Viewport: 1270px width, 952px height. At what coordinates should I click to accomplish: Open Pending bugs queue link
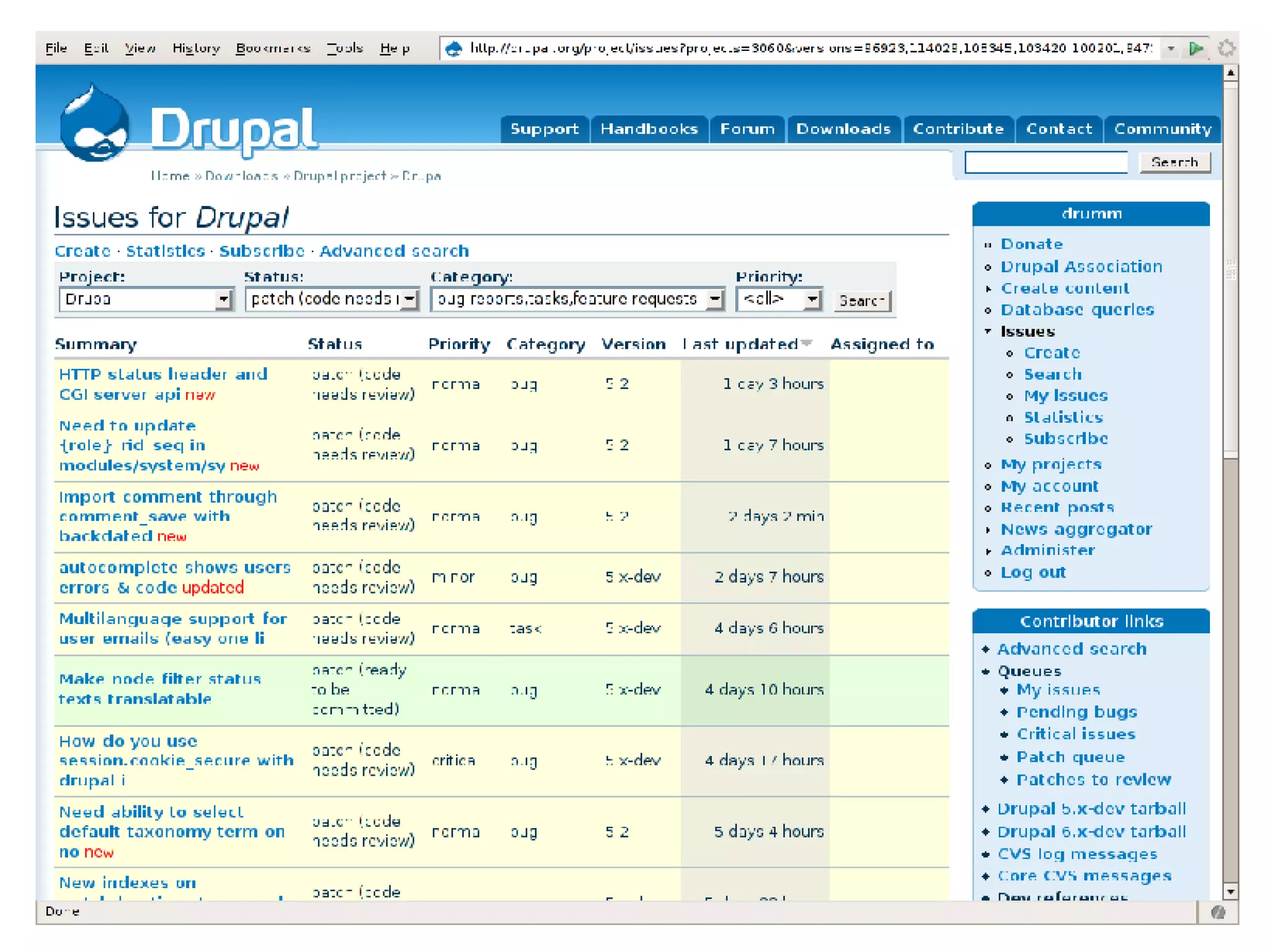click(x=1077, y=712)
